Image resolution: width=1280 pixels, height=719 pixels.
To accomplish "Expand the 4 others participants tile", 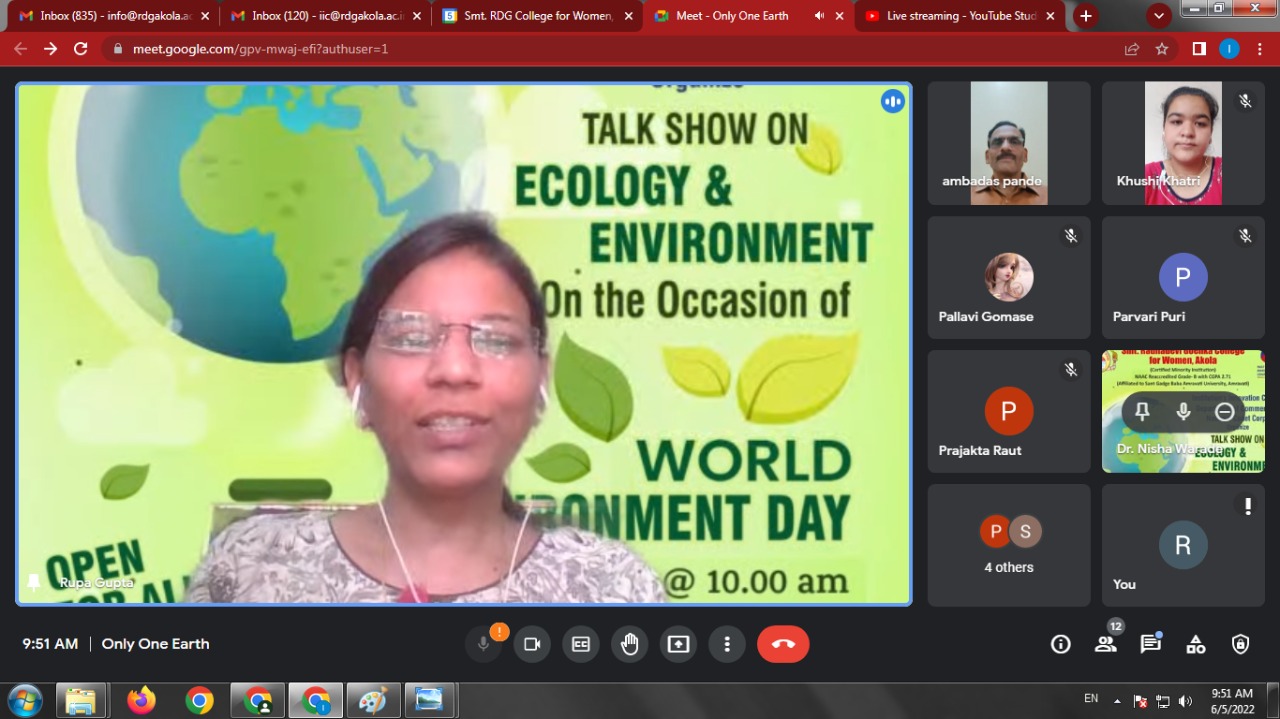I will pyautogui.click(x=1009, y=545).
